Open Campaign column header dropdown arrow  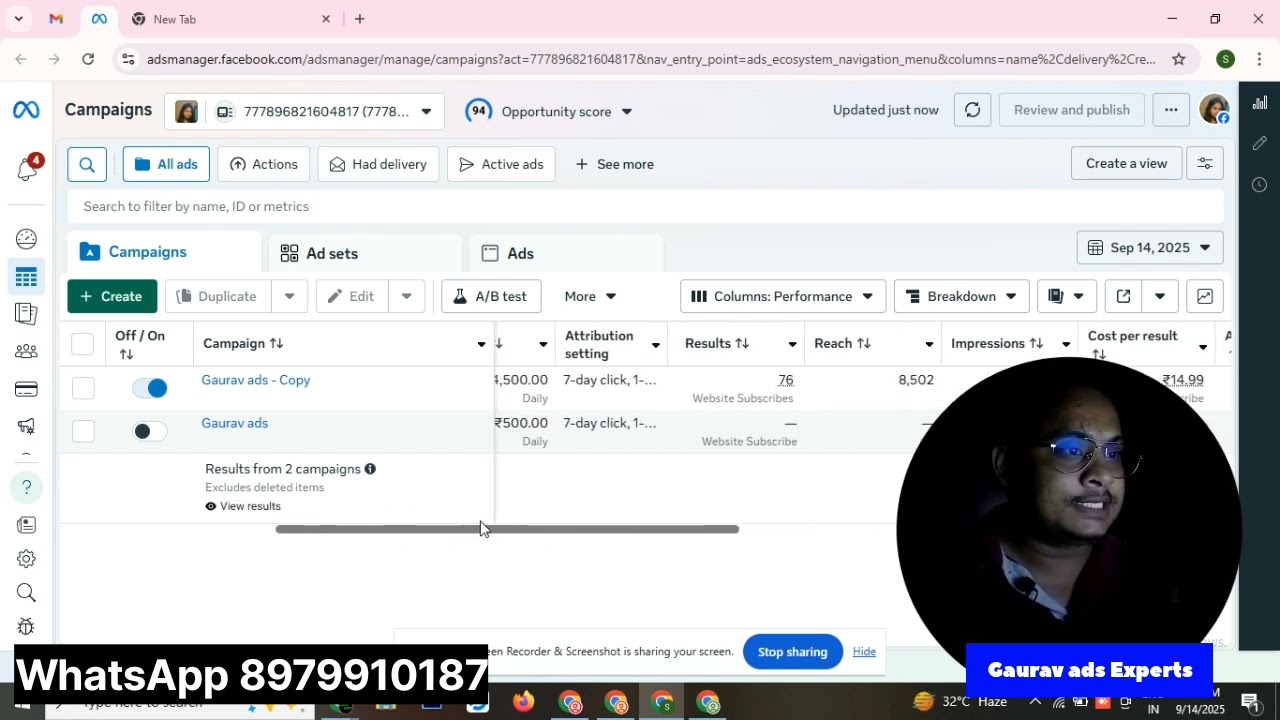pyautogui.click(x=481, y=344)
